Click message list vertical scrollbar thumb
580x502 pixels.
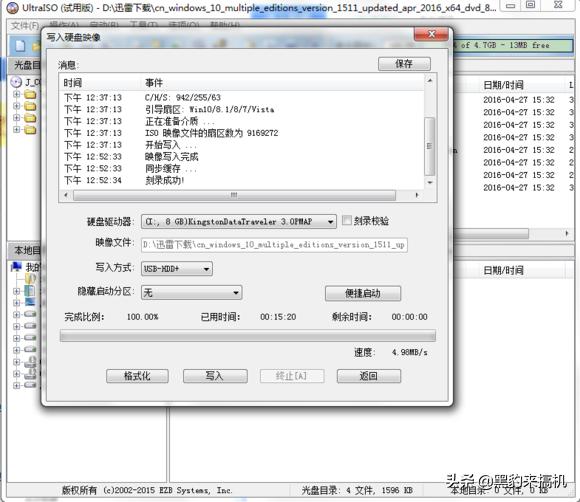429,146
